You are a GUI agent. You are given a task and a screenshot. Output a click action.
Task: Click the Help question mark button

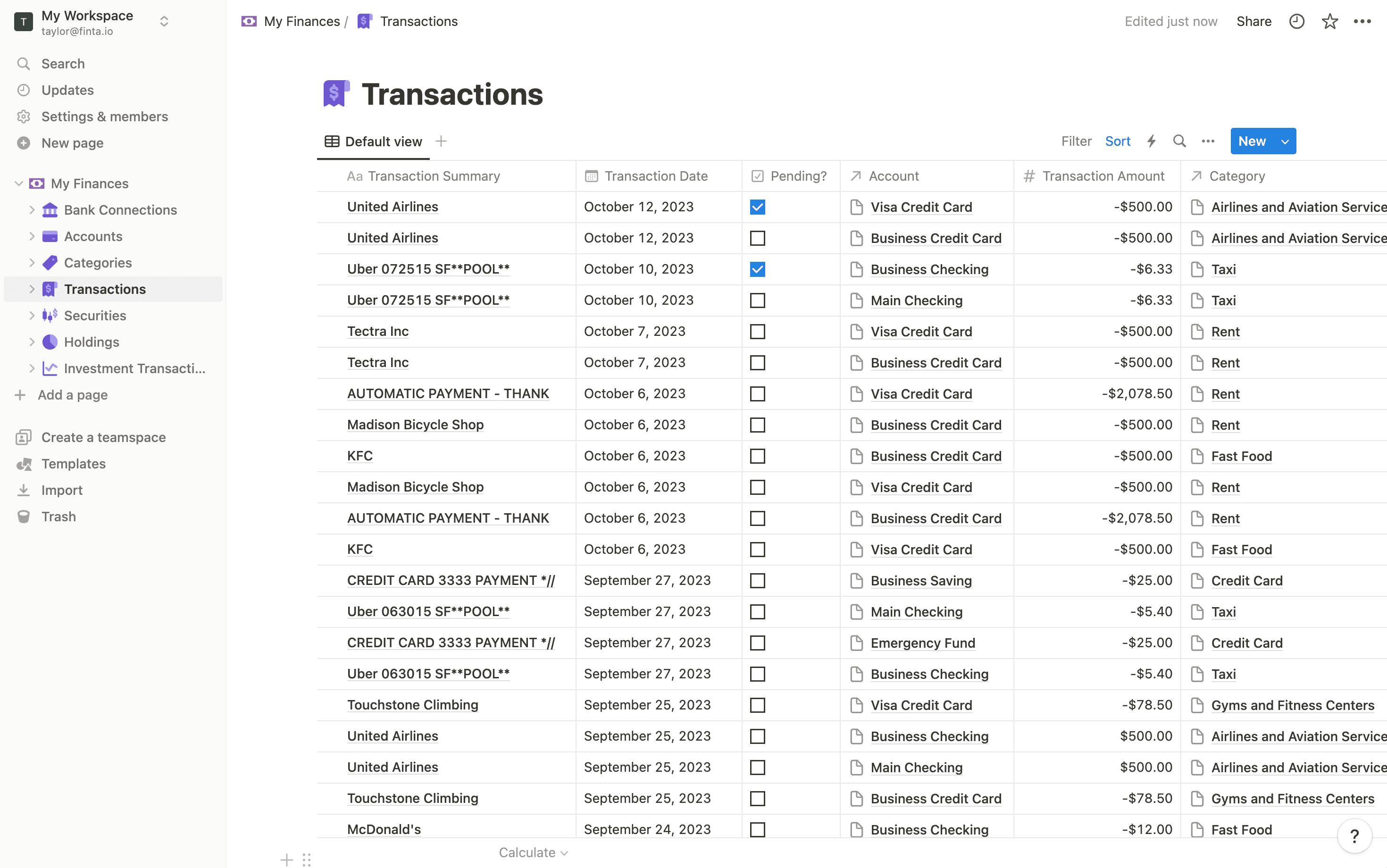(1354, 836)
